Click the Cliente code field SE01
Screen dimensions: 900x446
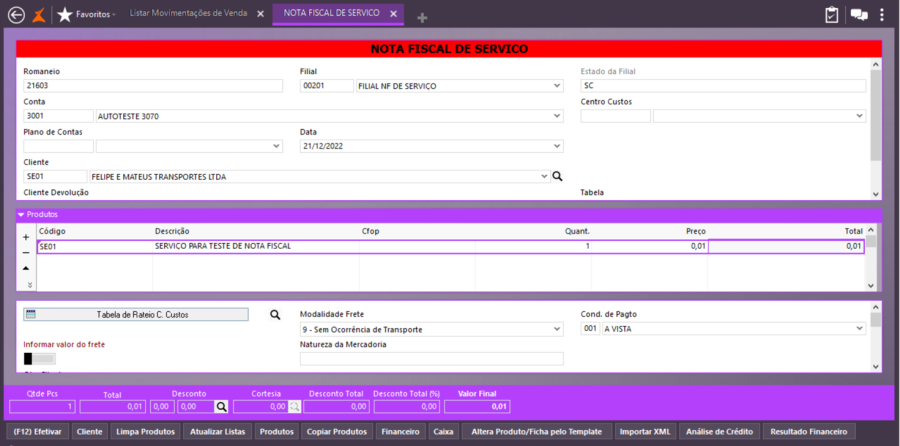tap(55, 177)
